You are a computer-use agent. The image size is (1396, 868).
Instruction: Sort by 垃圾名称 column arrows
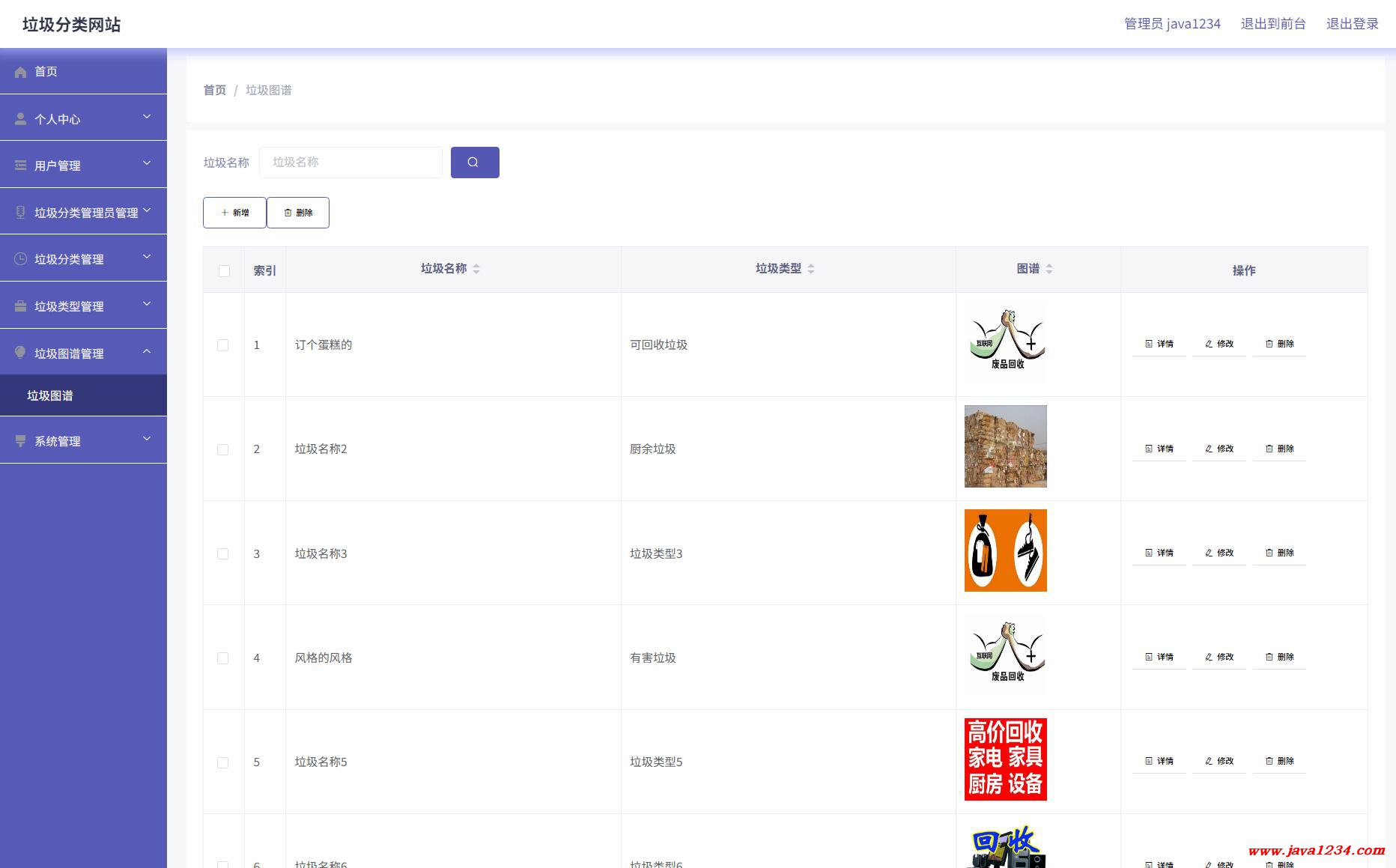point(476,269)
